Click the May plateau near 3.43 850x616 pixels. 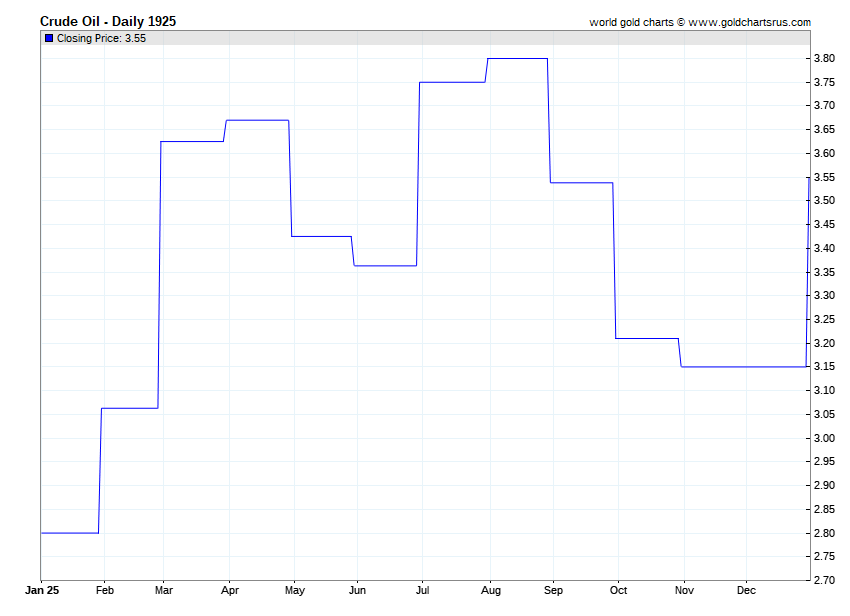pyautogui.click(x=321, y=236)
